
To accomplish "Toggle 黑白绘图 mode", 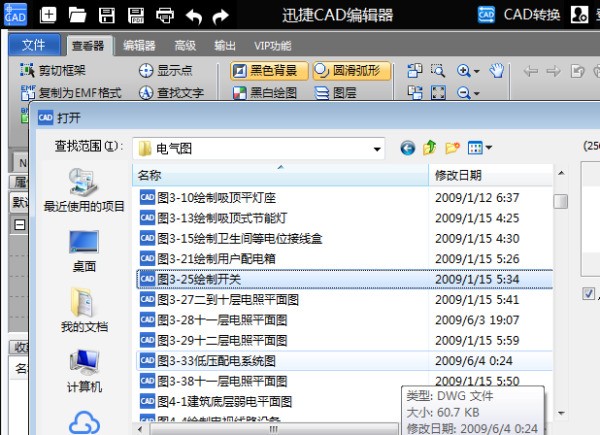I will (x=264, y=93).
